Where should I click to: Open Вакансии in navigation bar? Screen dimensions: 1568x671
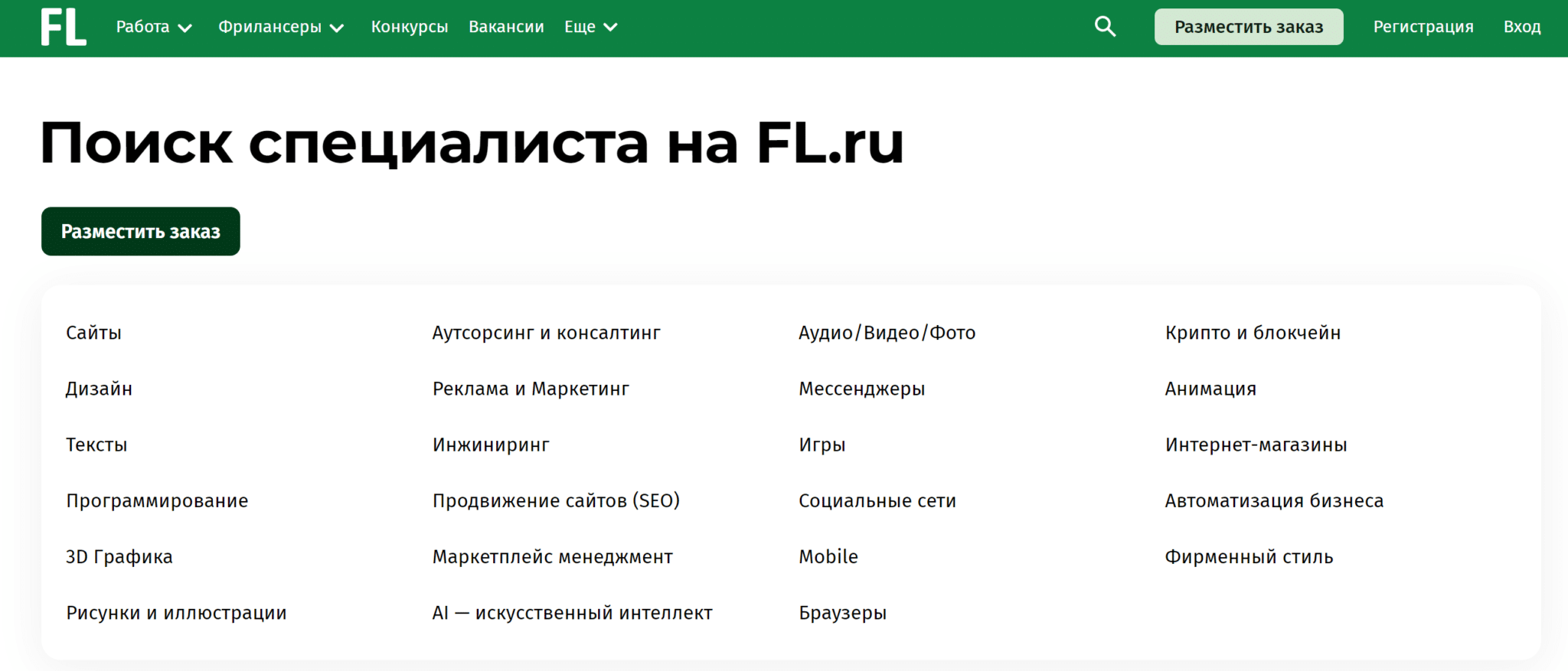click(x=506, y=28)
